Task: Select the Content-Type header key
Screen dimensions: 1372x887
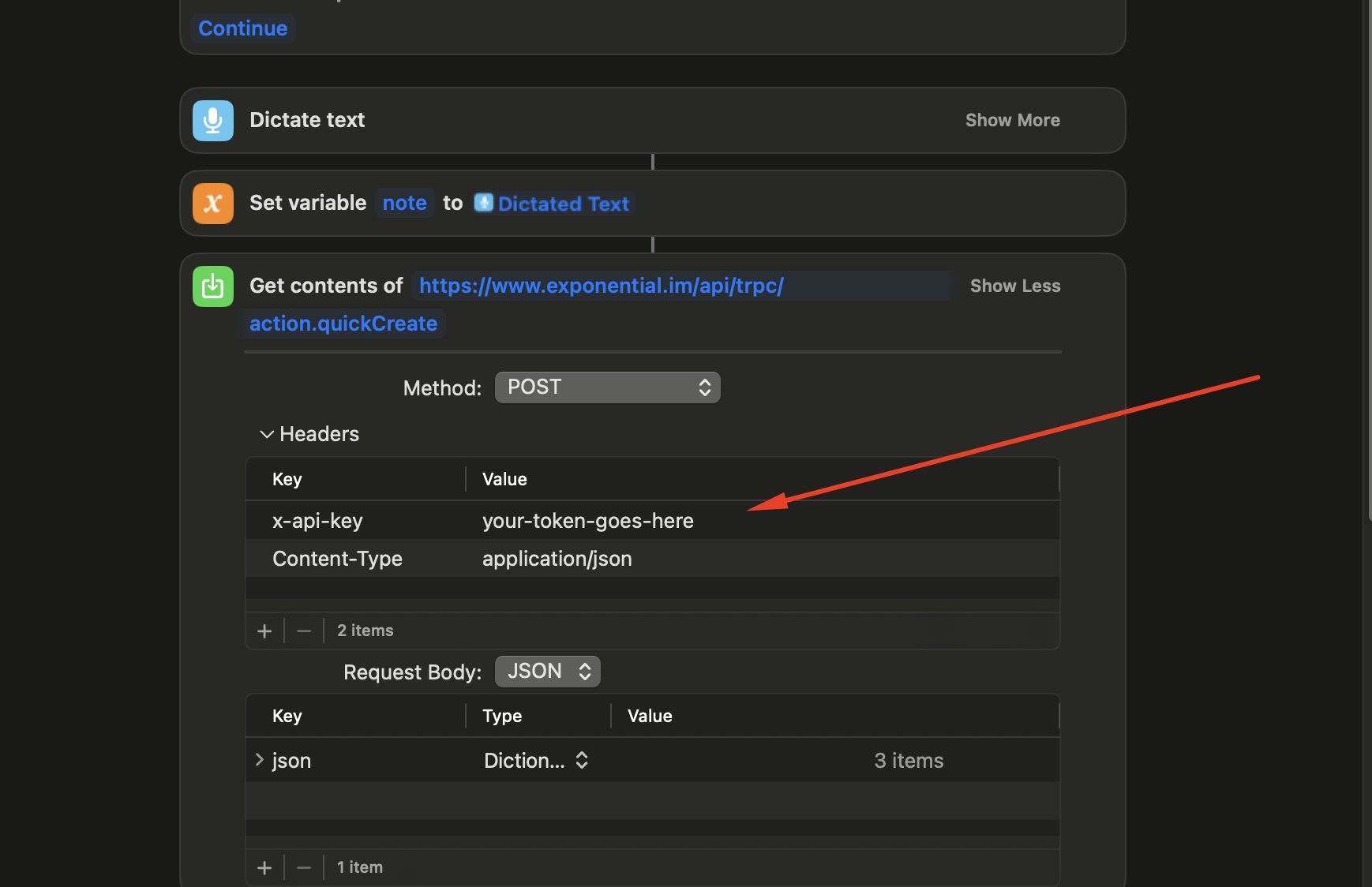Action: (337, 559)
